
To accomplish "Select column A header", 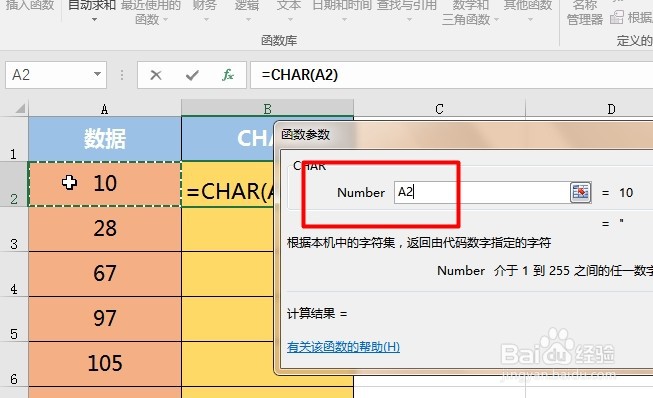I will click(105, 109).
